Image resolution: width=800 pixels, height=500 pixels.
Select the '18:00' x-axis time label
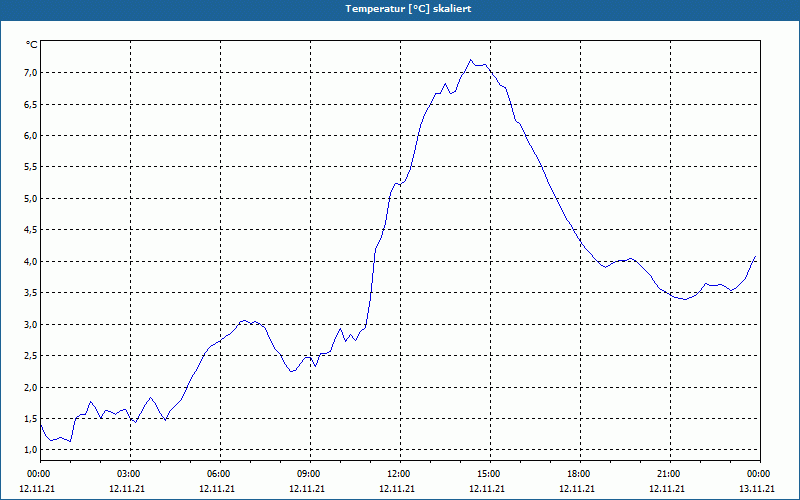point(579,474)
